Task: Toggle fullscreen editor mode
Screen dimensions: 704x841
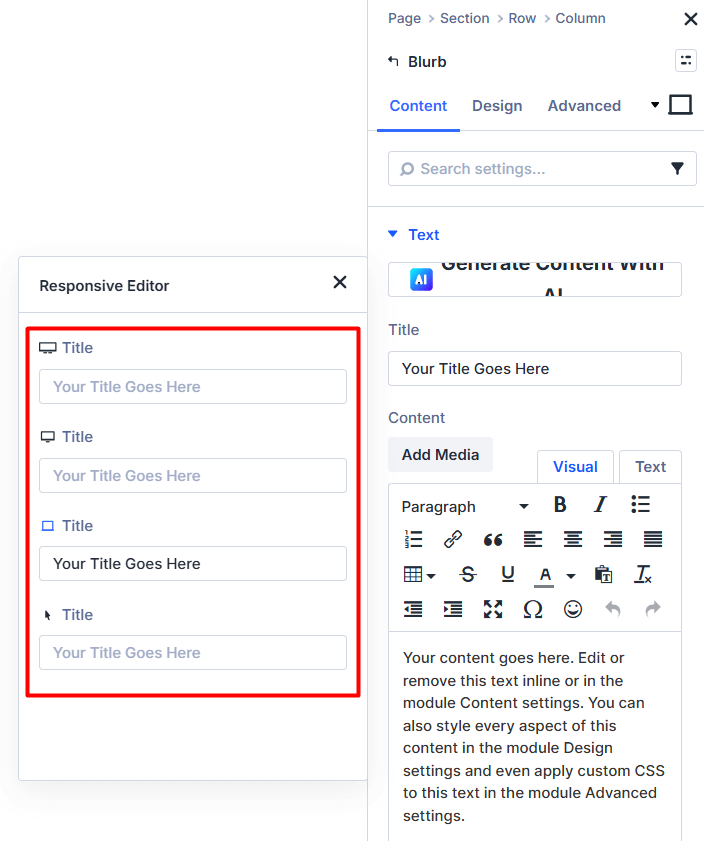Action: [x=493, y=609]
